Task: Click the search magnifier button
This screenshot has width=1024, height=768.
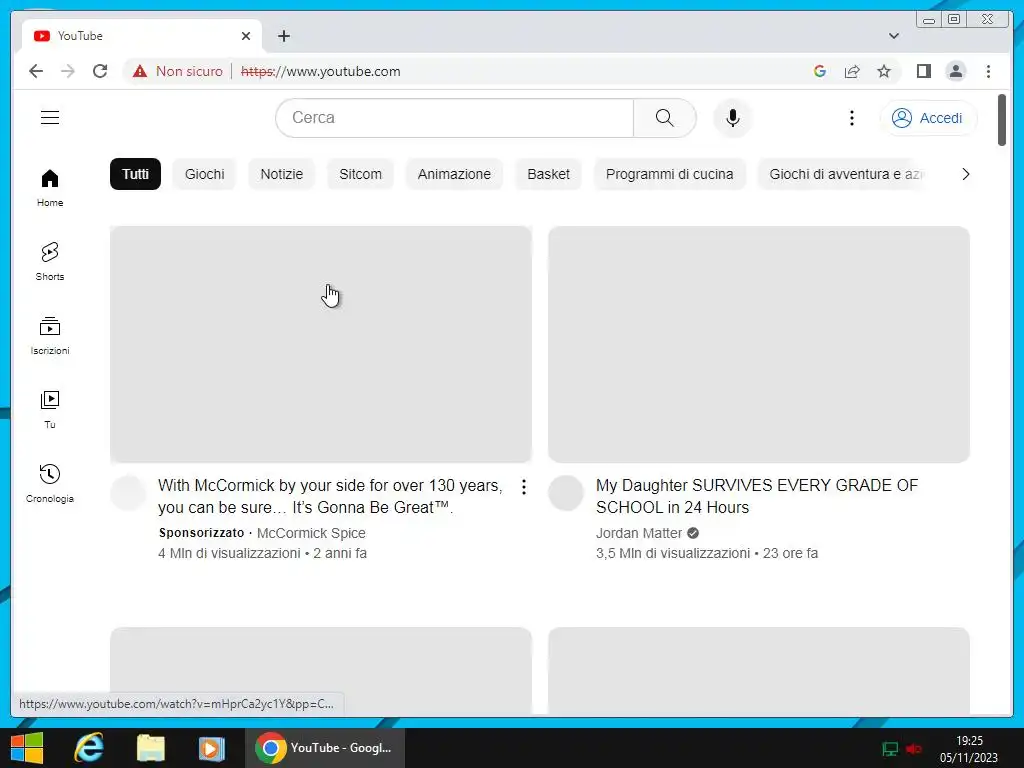Action: point(664,118)
